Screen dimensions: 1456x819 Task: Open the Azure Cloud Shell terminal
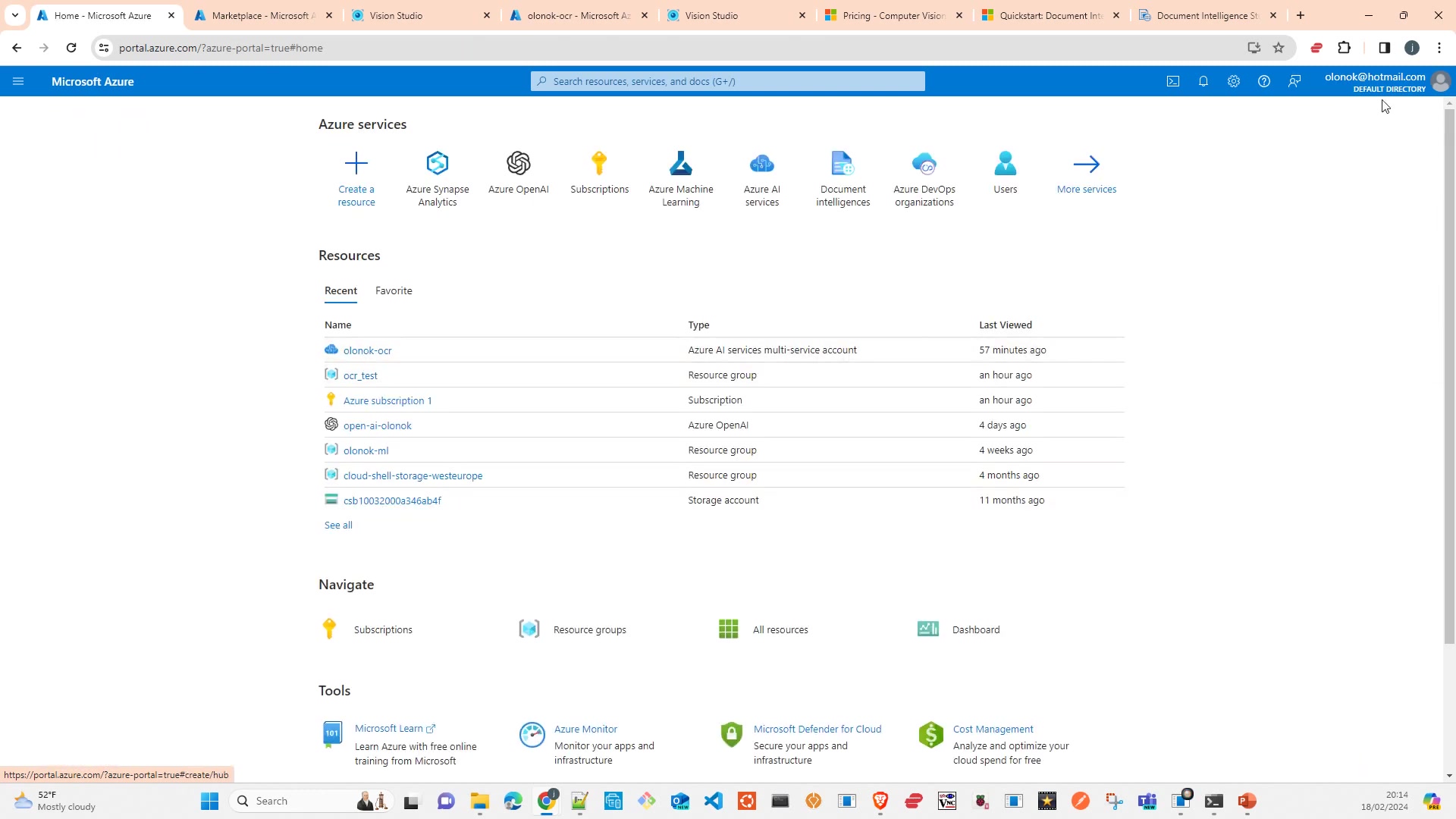coord(1172,81)
